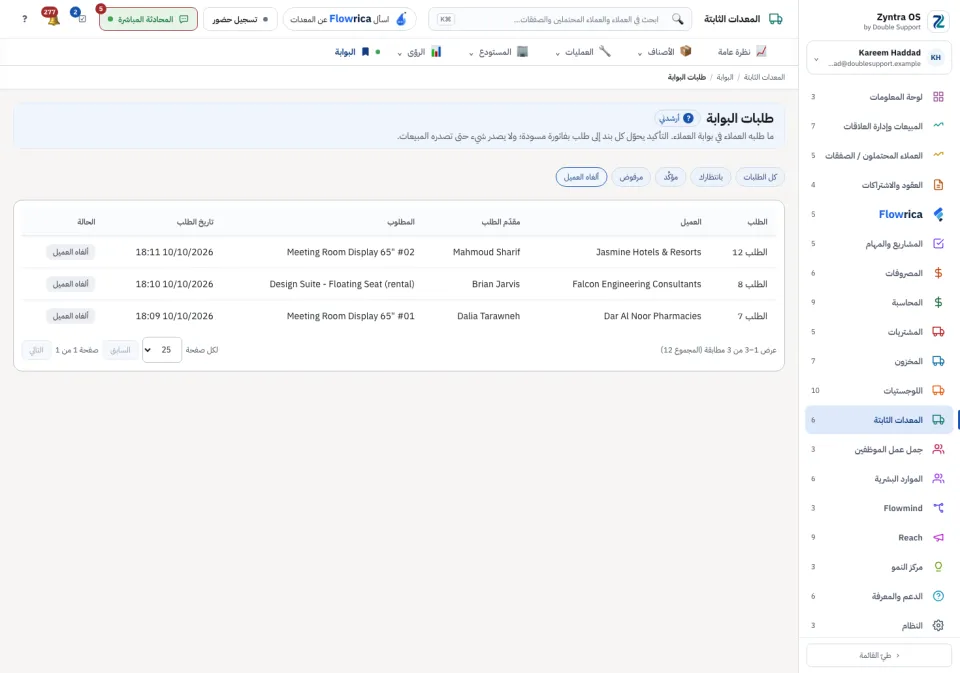
Task: Filter by مؤكّد chip
Action: pos(670,177)
